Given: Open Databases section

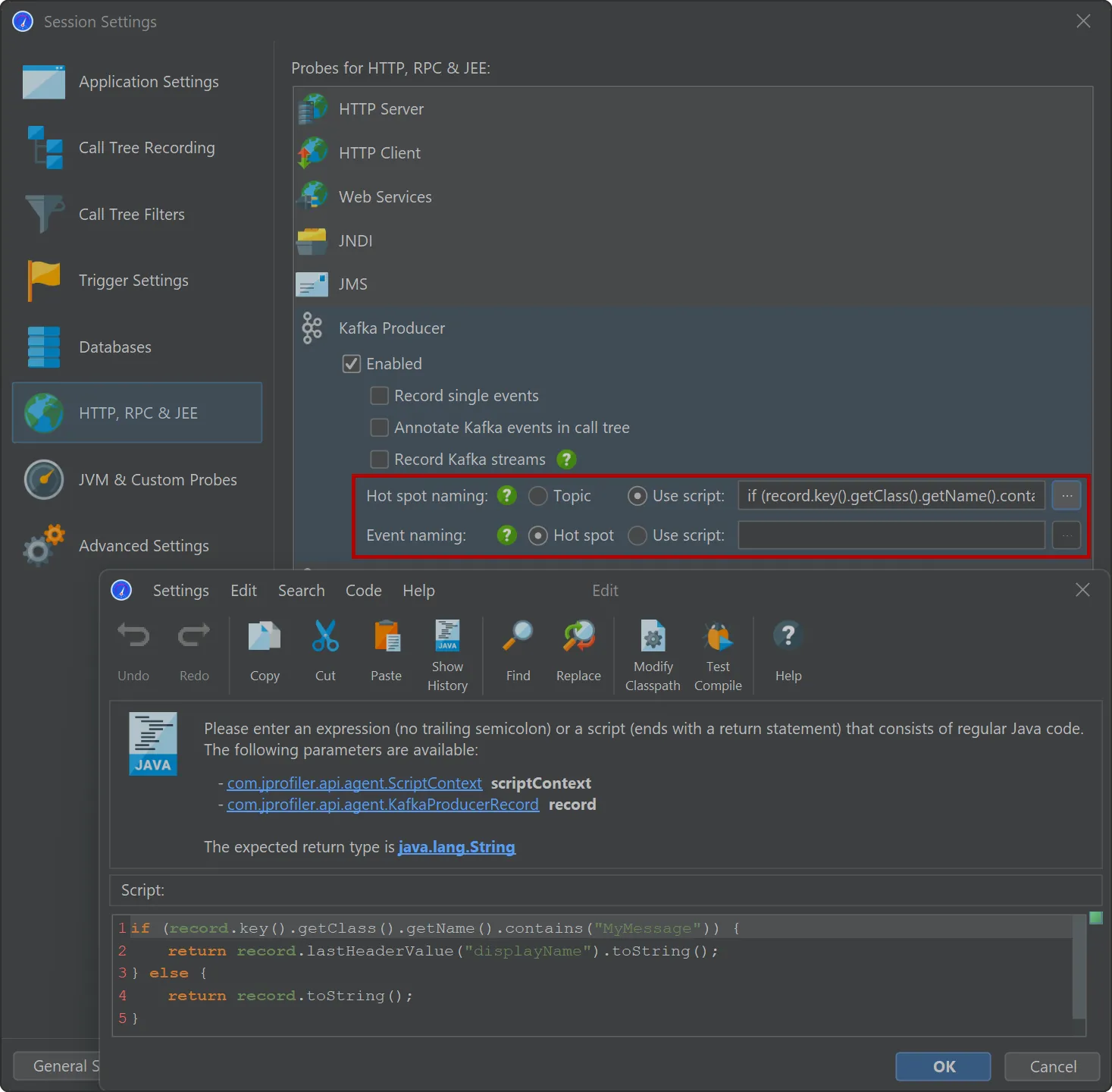Looking at the screenshot, I should click(x=137, y=347).
